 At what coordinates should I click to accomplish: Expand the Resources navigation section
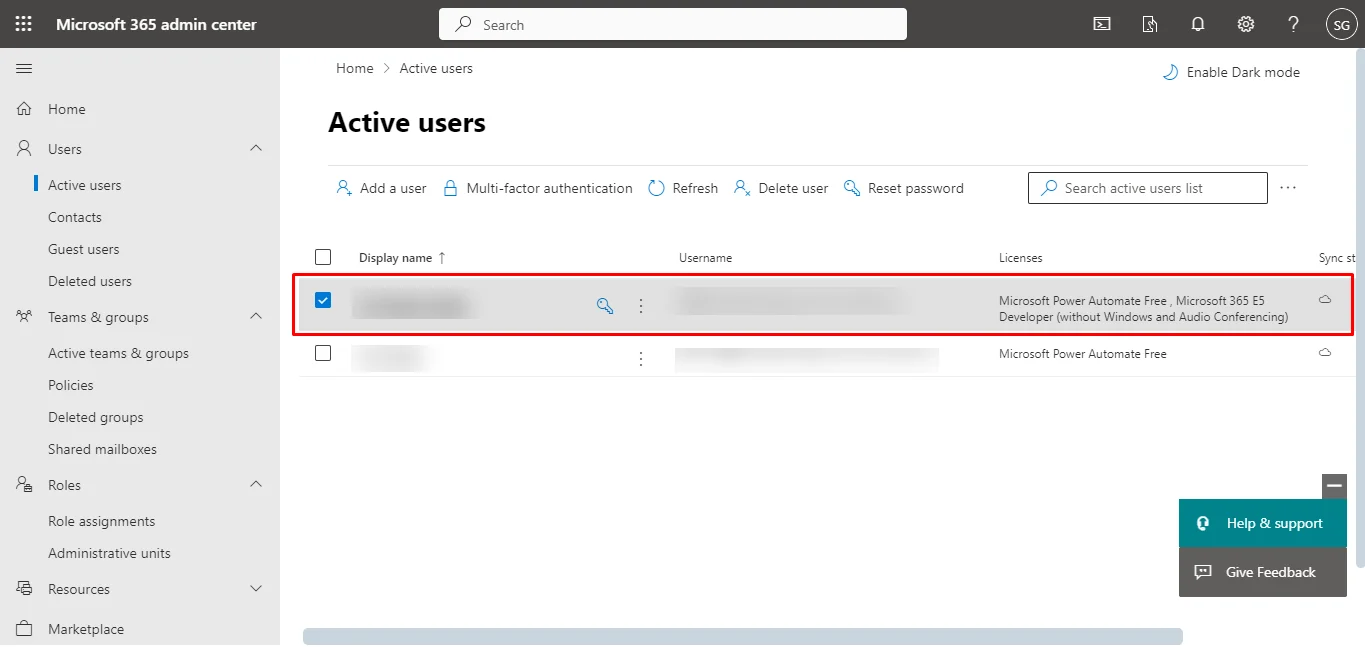point(256,588)
